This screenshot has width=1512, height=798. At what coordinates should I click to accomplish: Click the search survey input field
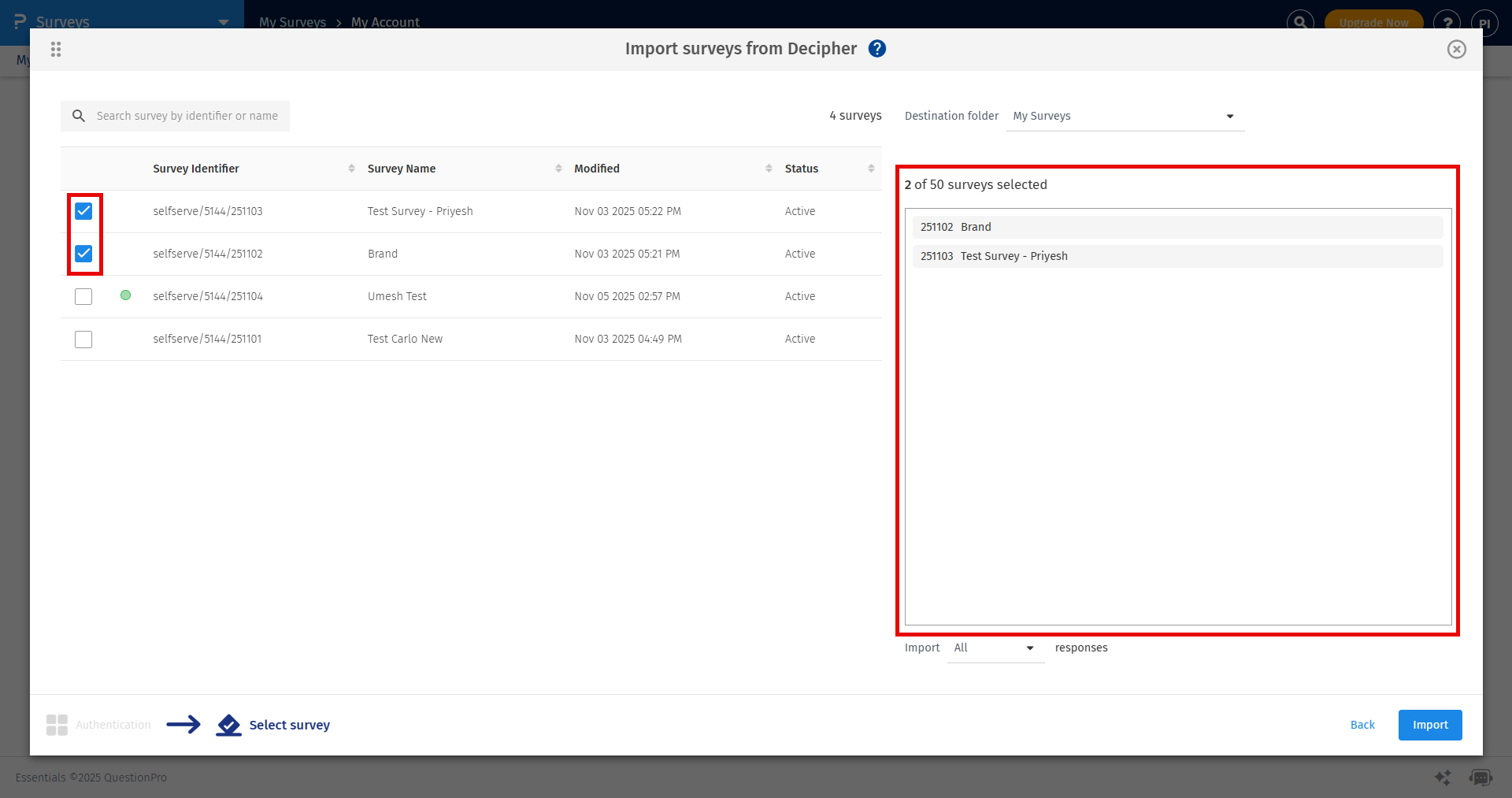[187, 116]
